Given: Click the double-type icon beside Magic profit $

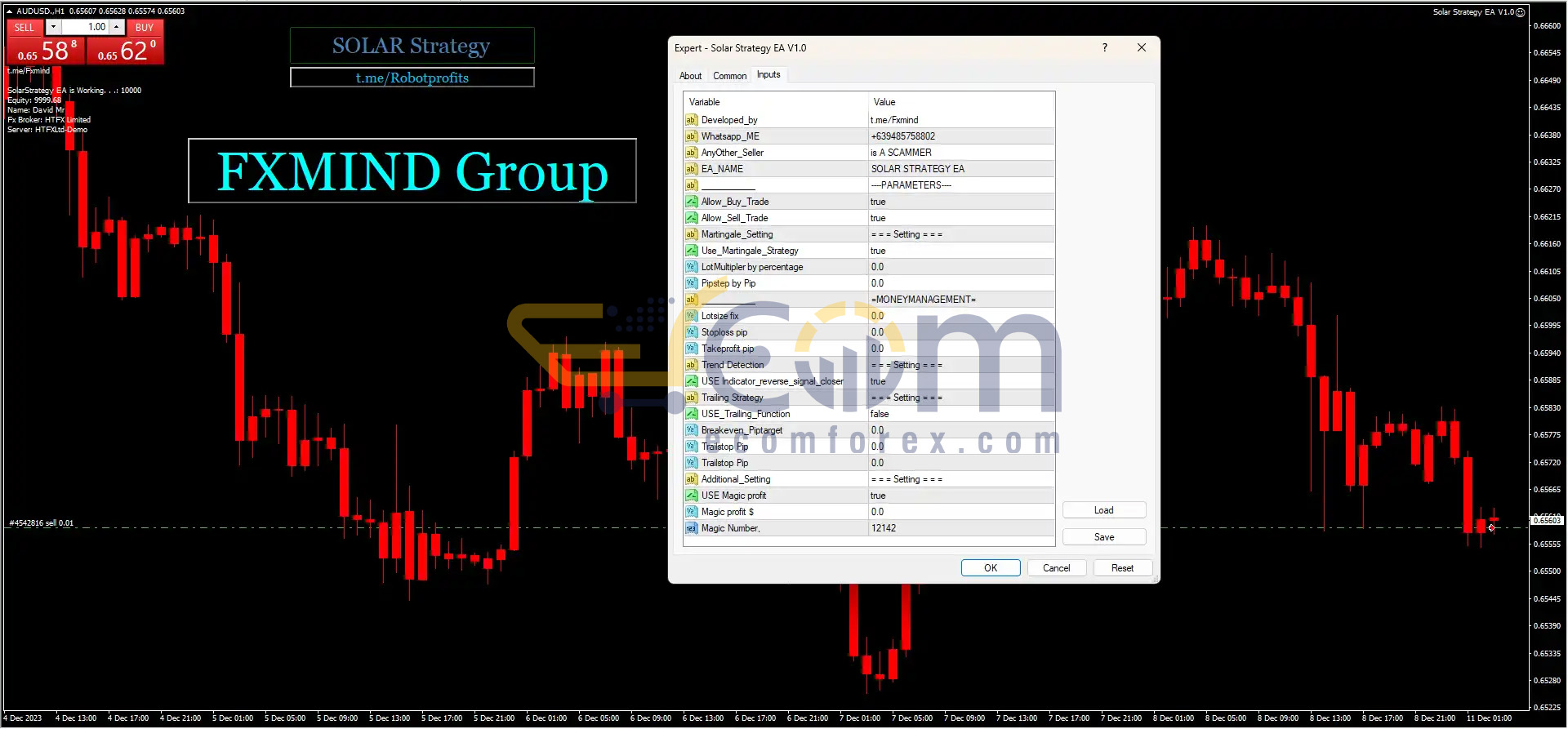Looking at the screenshot, I should 691,512.
